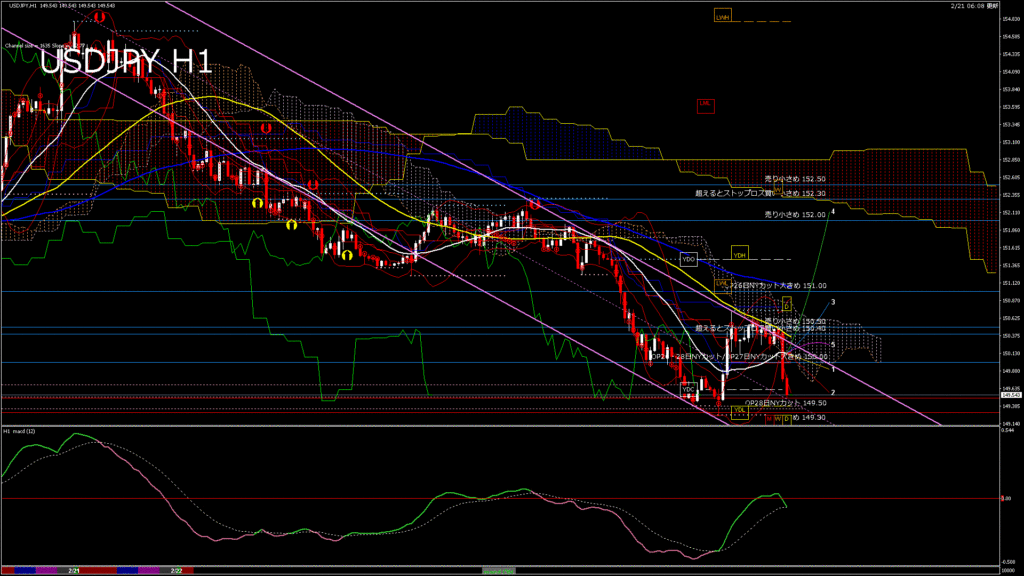The height and width of the screenshot is (576, 1024).
Task: Select the yellow YDH label box
Action: (740, 254)
